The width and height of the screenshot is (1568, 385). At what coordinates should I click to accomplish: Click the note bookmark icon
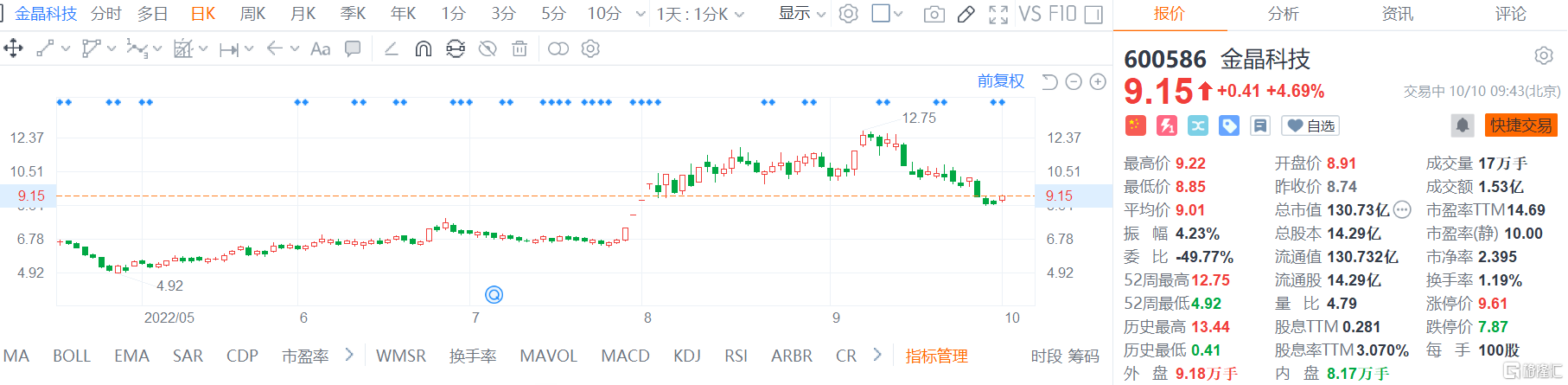[1260, 125]
